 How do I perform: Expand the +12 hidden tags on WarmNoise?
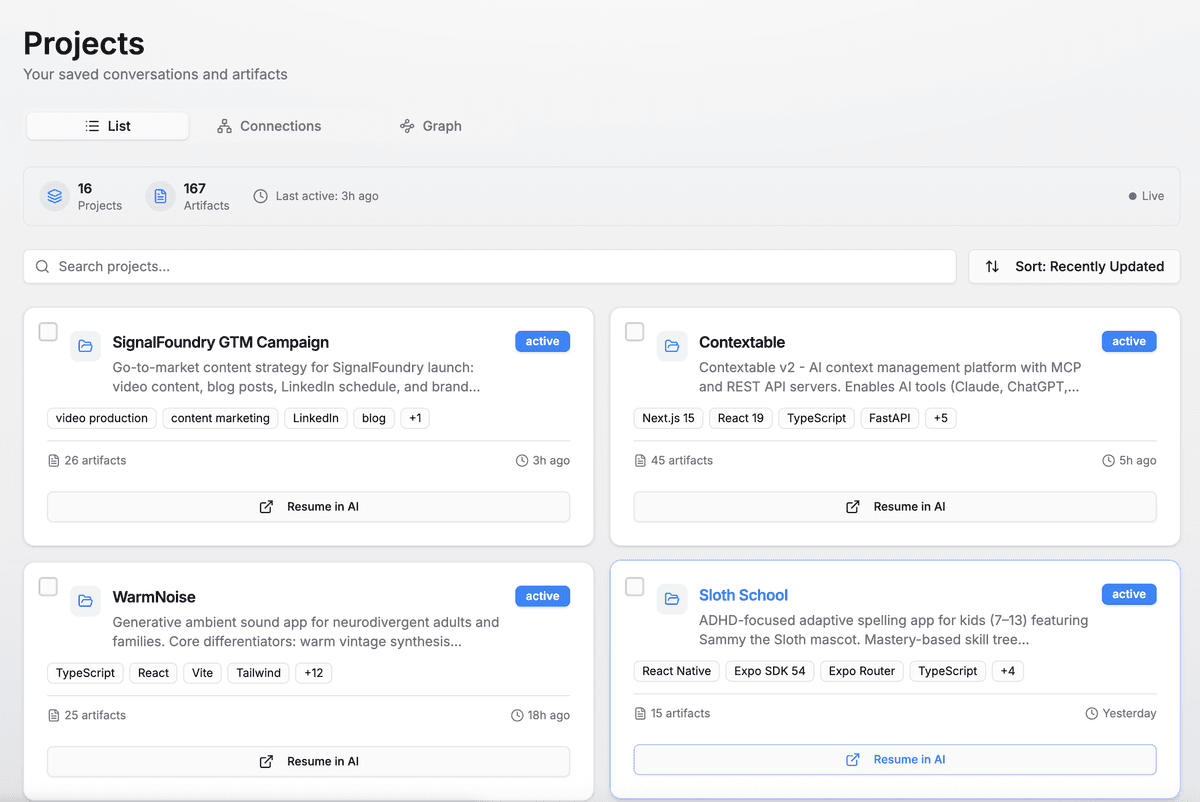pyautogui.click(x=313, y=673)
